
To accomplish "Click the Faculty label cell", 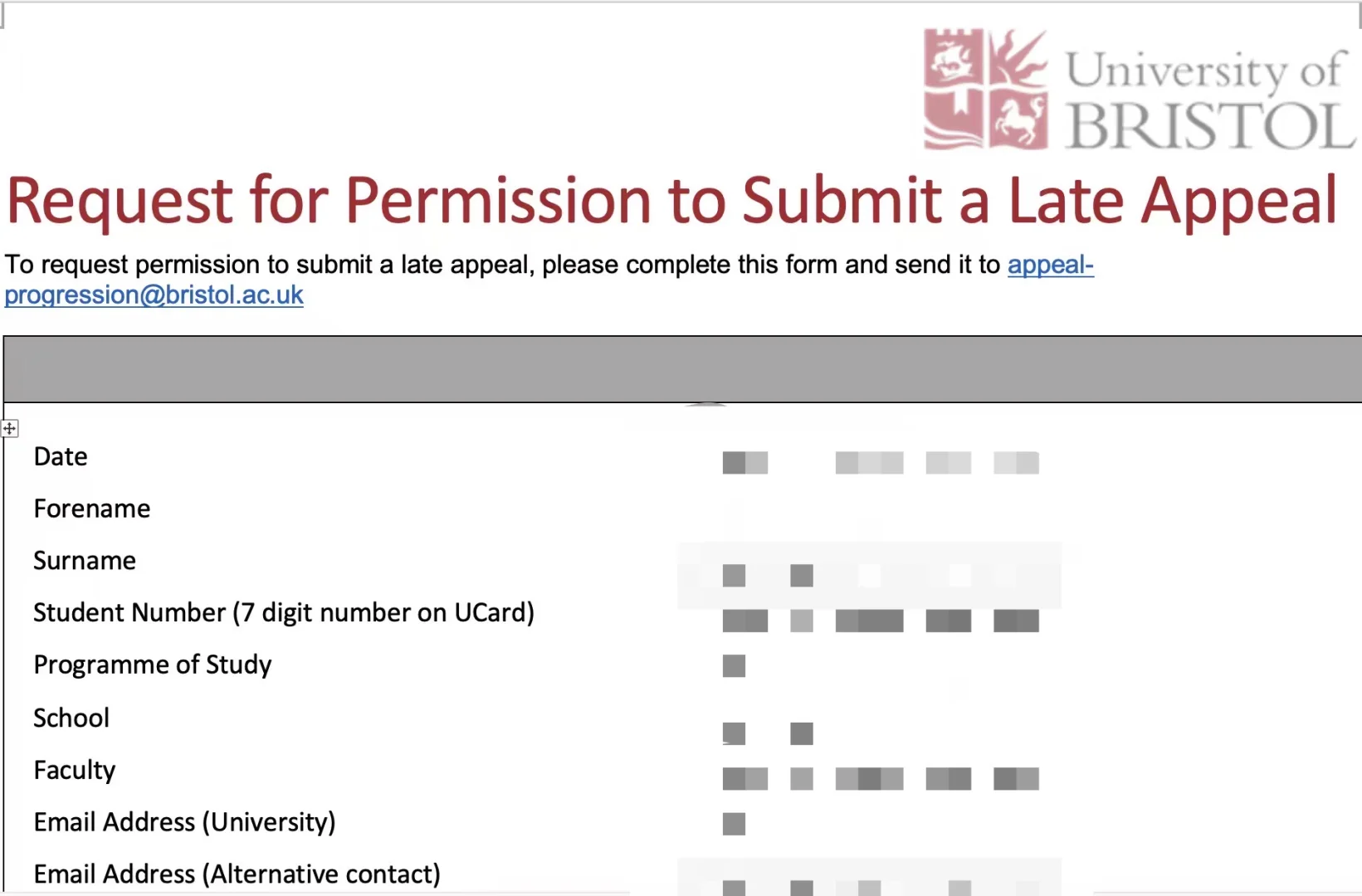I will click(x=75, y=771).
